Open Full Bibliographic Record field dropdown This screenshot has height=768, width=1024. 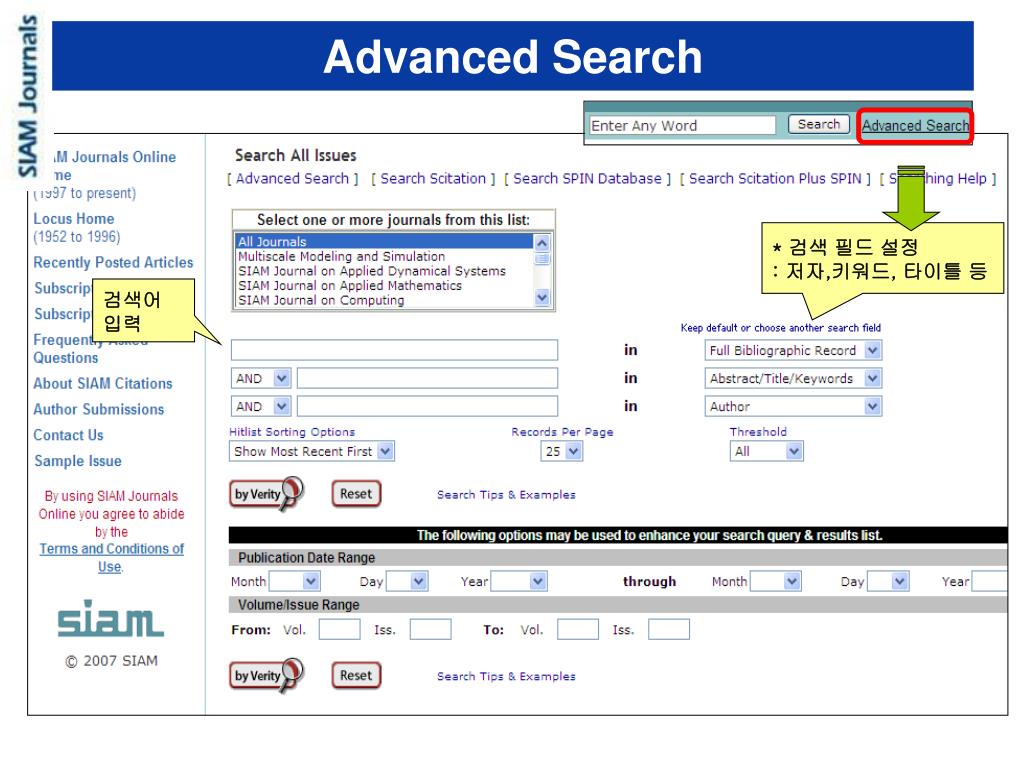pos(793,350)
